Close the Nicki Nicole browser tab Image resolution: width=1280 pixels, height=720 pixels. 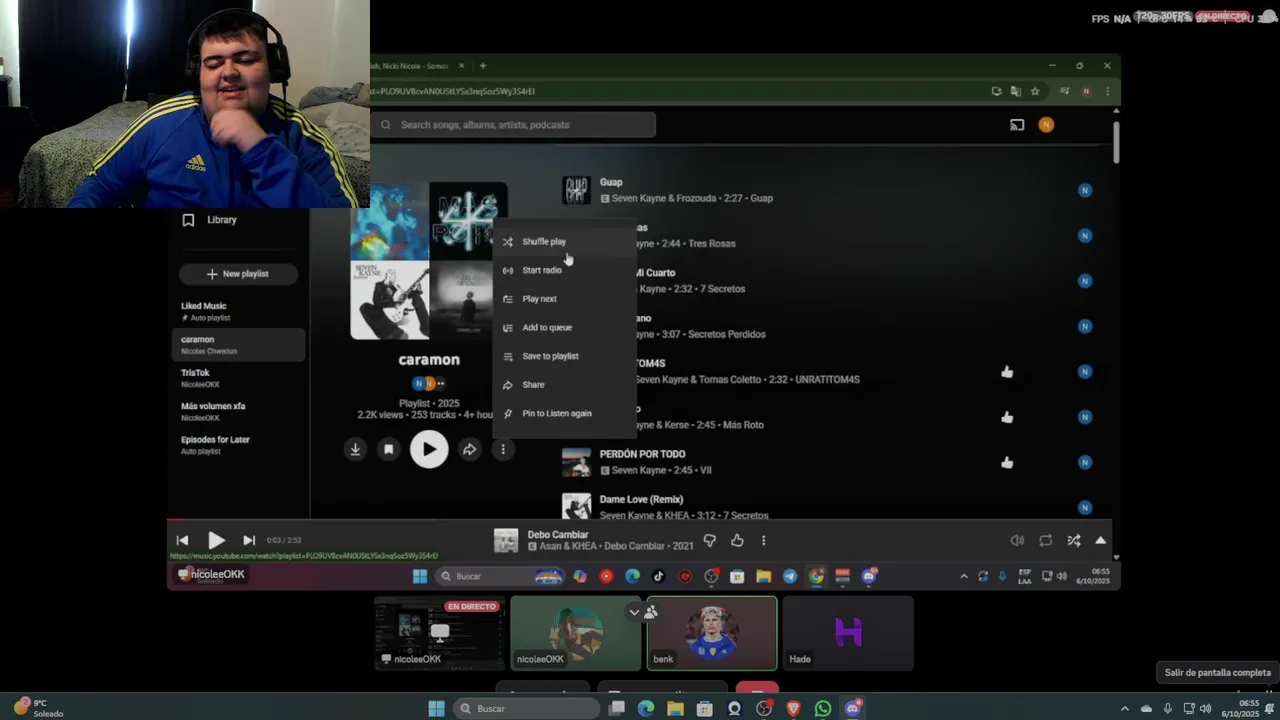point(461,66)
